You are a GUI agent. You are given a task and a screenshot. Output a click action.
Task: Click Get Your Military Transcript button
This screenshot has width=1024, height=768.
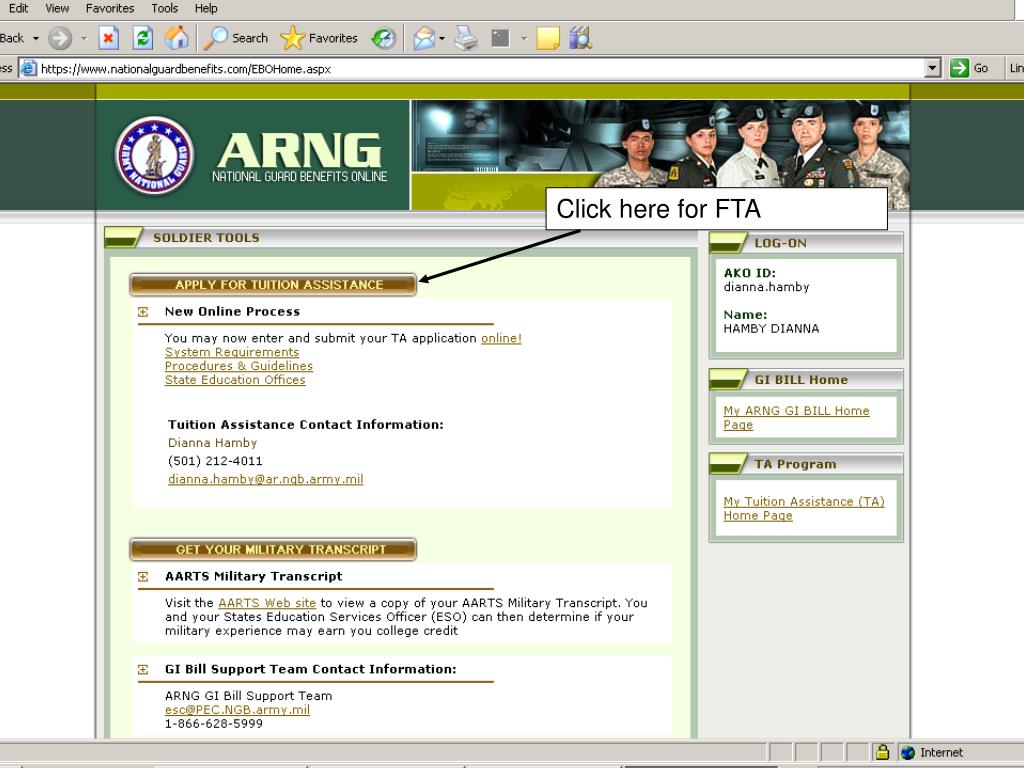pos(273,549)
